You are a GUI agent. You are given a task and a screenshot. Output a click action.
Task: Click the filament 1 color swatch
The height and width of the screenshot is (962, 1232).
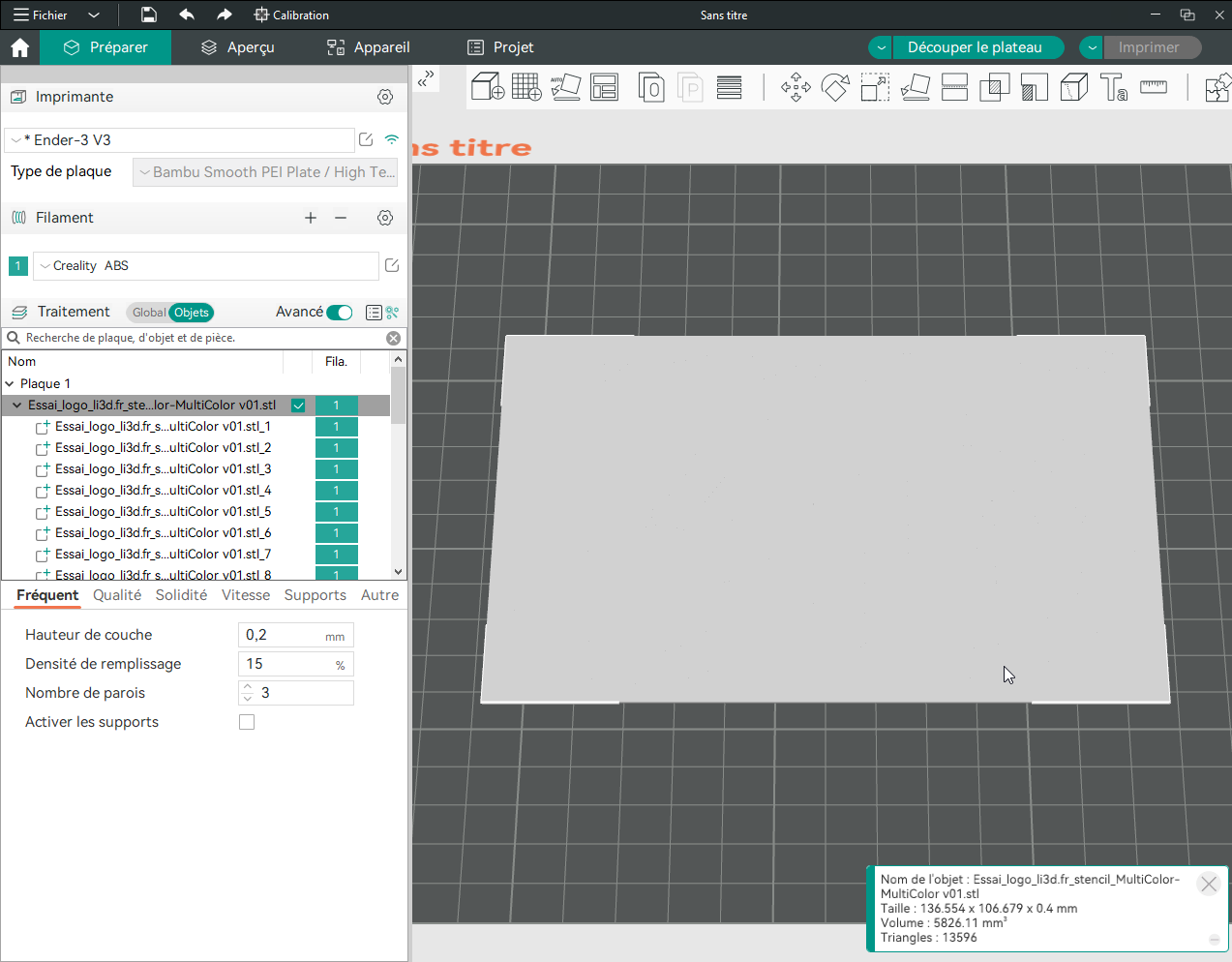[17, 266]
